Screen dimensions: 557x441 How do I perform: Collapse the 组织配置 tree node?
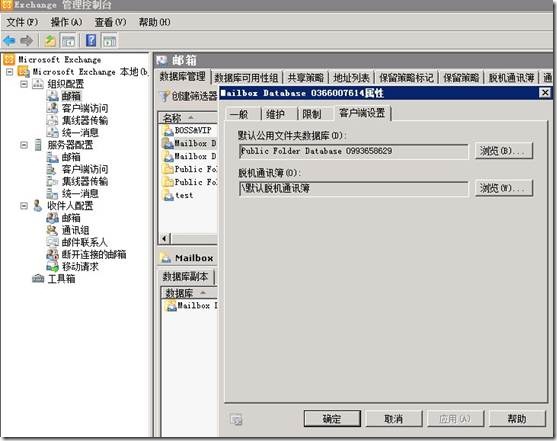24,84
